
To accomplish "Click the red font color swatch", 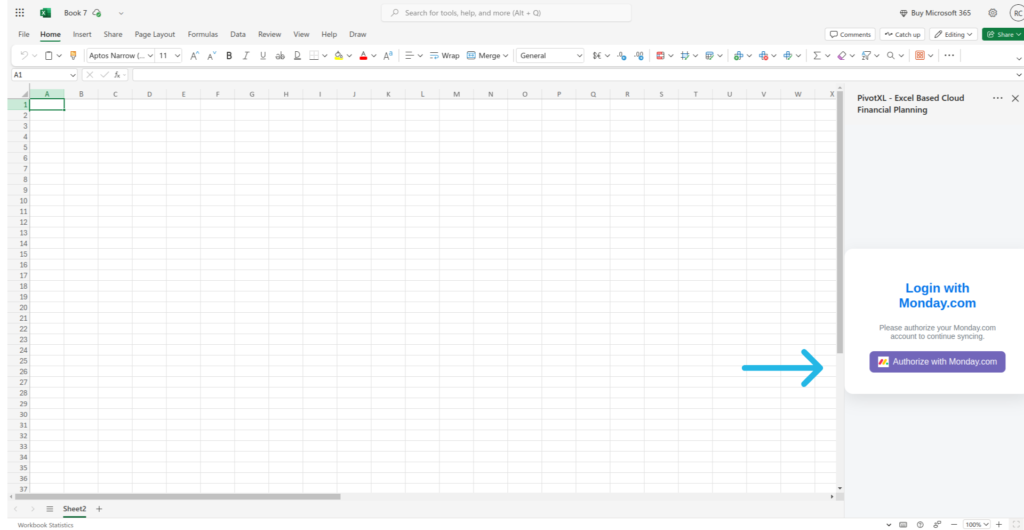I will (x=363, y=56).
